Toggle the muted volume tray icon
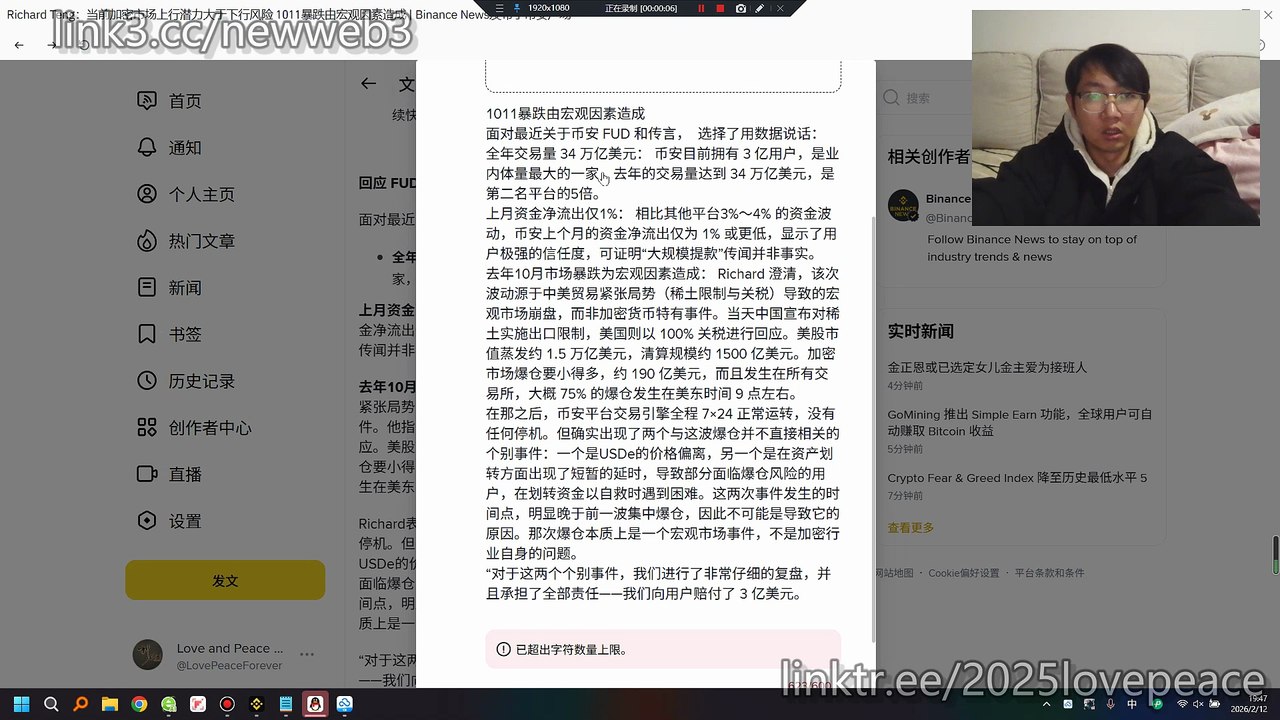Viewport: 1280px width, 720px height. click(x=1198, y=705)
